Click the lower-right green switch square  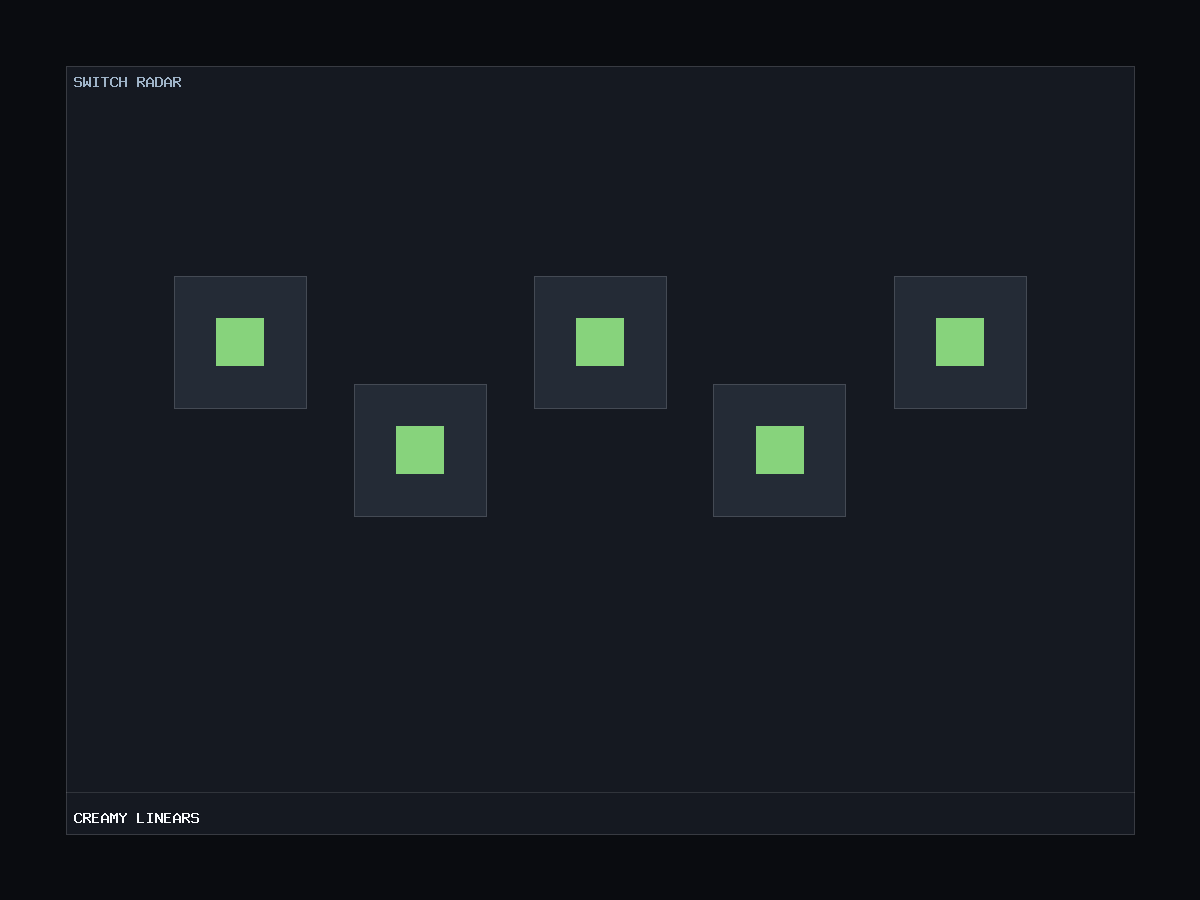point(780,450)
